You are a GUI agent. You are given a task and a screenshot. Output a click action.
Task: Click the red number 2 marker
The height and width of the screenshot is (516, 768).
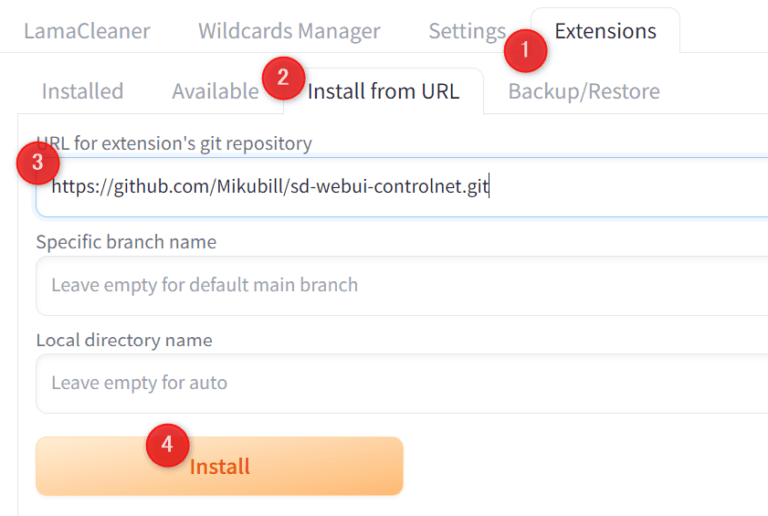point(284,77)
